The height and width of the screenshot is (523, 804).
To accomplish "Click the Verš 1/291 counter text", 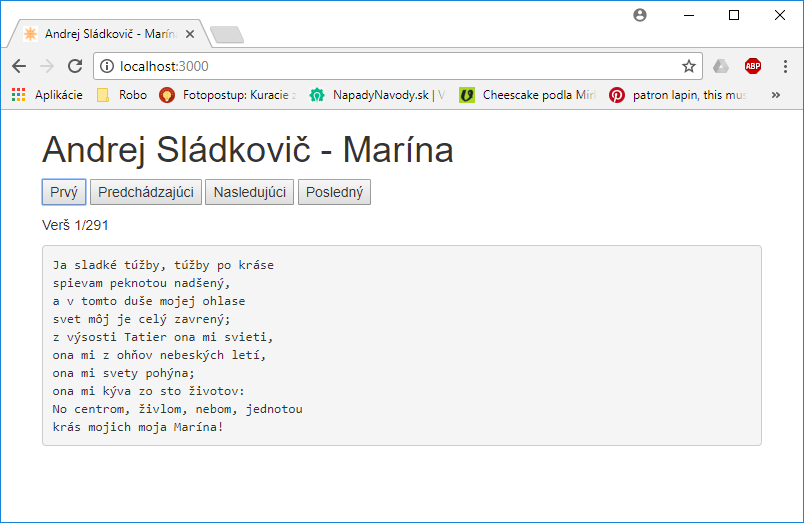I will click(x=75, y=225).
